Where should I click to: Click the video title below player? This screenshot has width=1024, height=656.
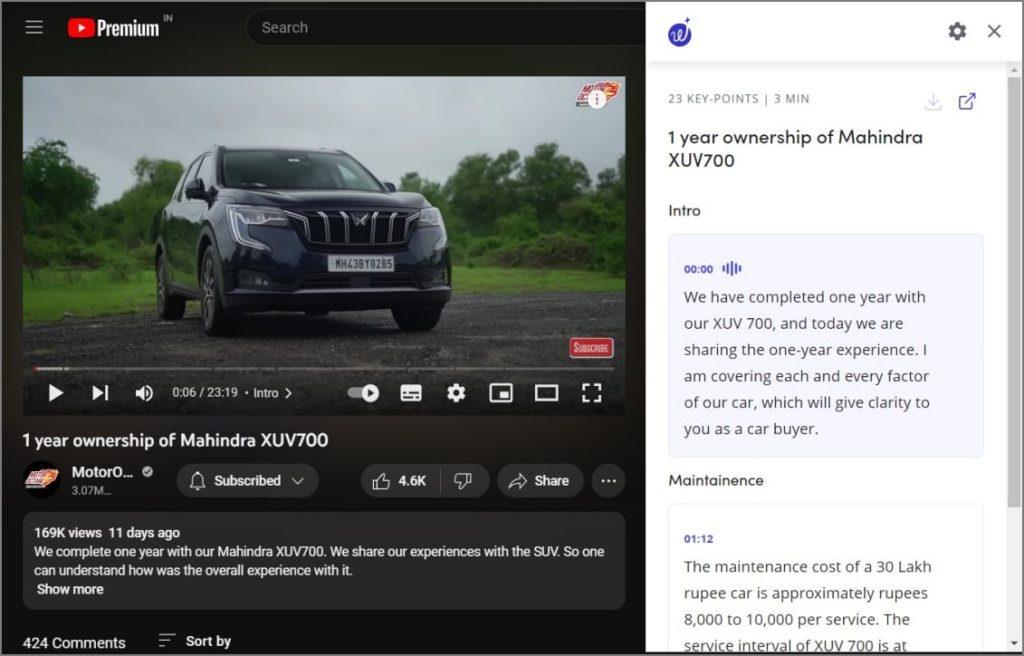(175, 440)
